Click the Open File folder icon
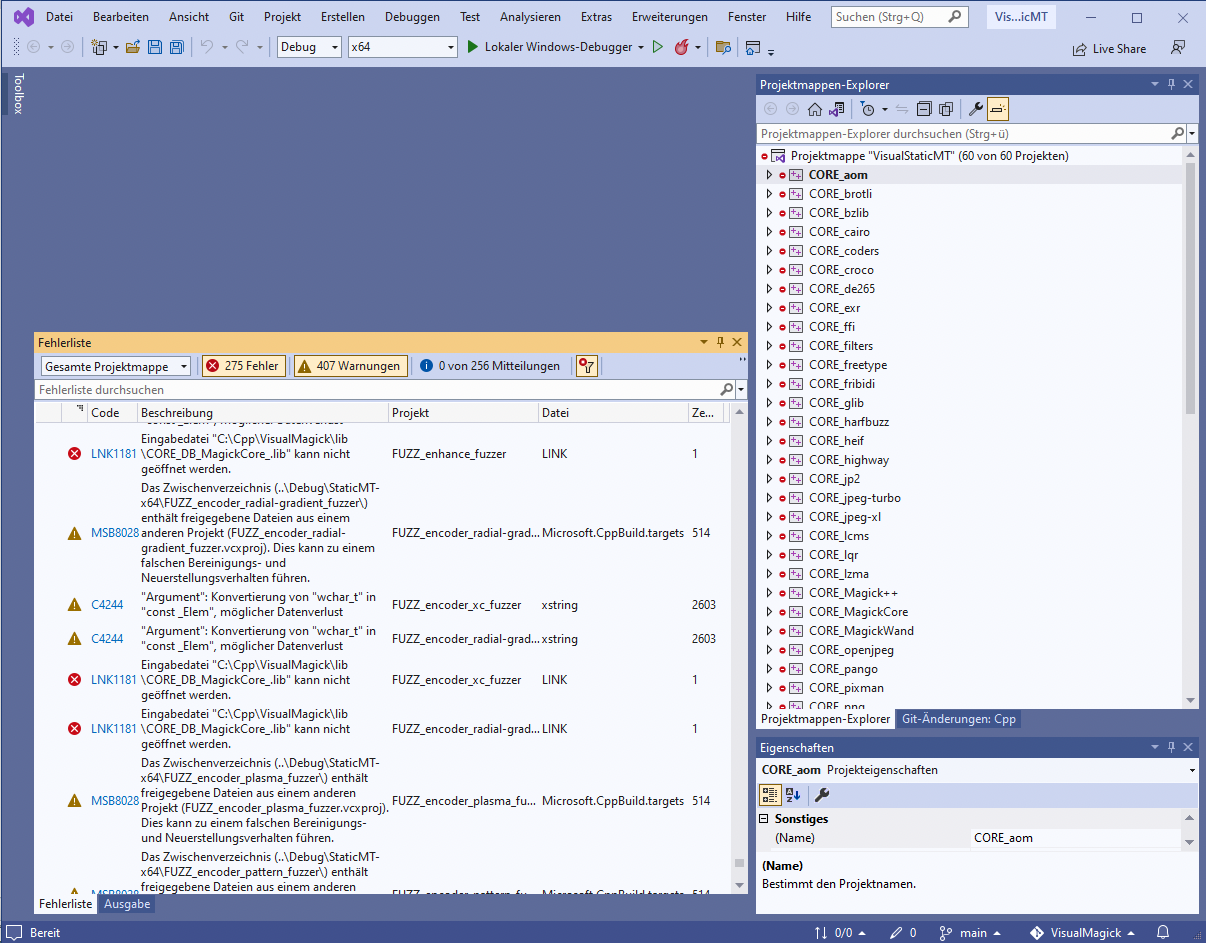Image resolution: width=1206 pixels, height=943 pixels. pos(132,47)
